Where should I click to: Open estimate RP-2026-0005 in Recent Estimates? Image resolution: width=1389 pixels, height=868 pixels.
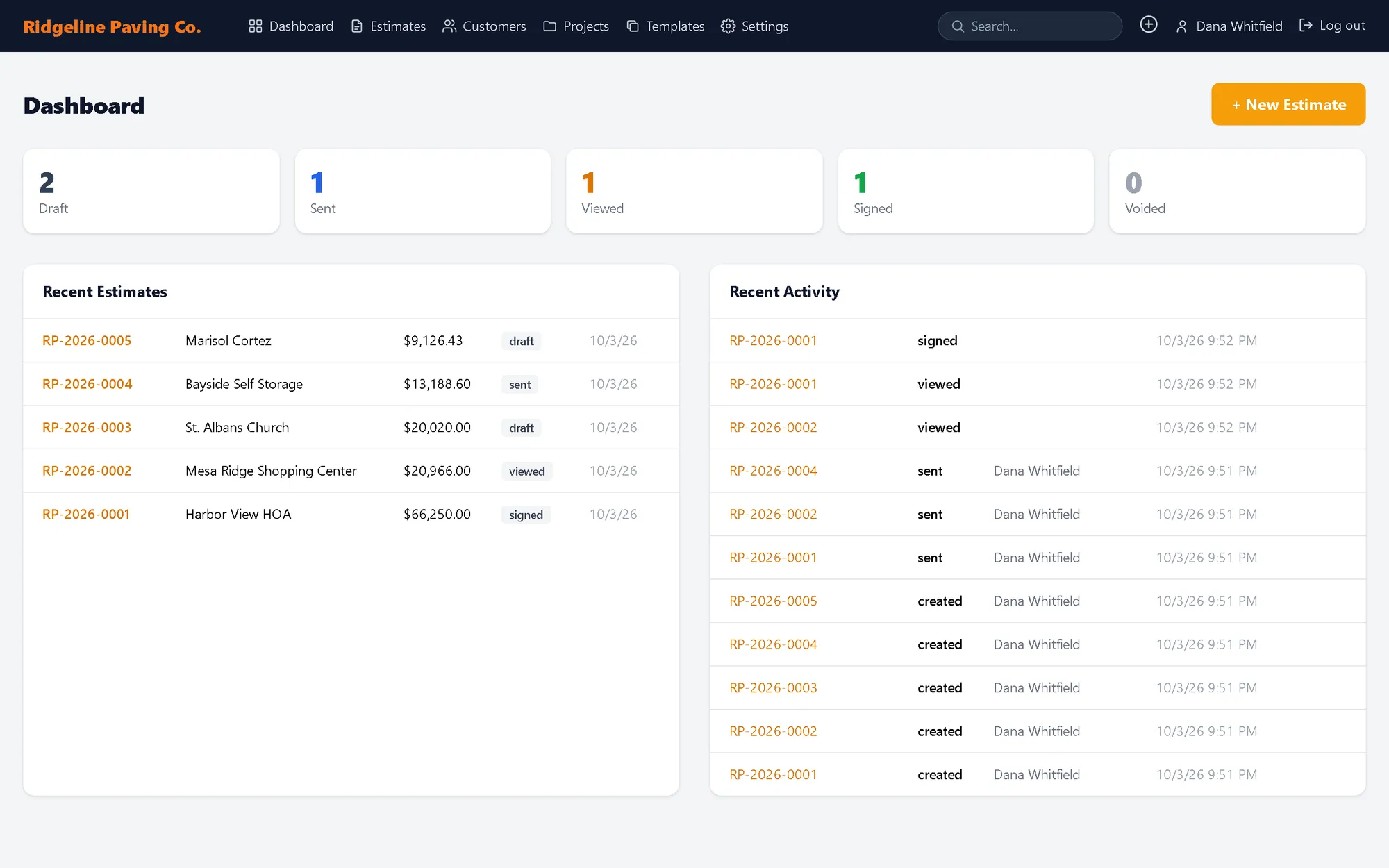pyautogui.click(x=87, y=341)
